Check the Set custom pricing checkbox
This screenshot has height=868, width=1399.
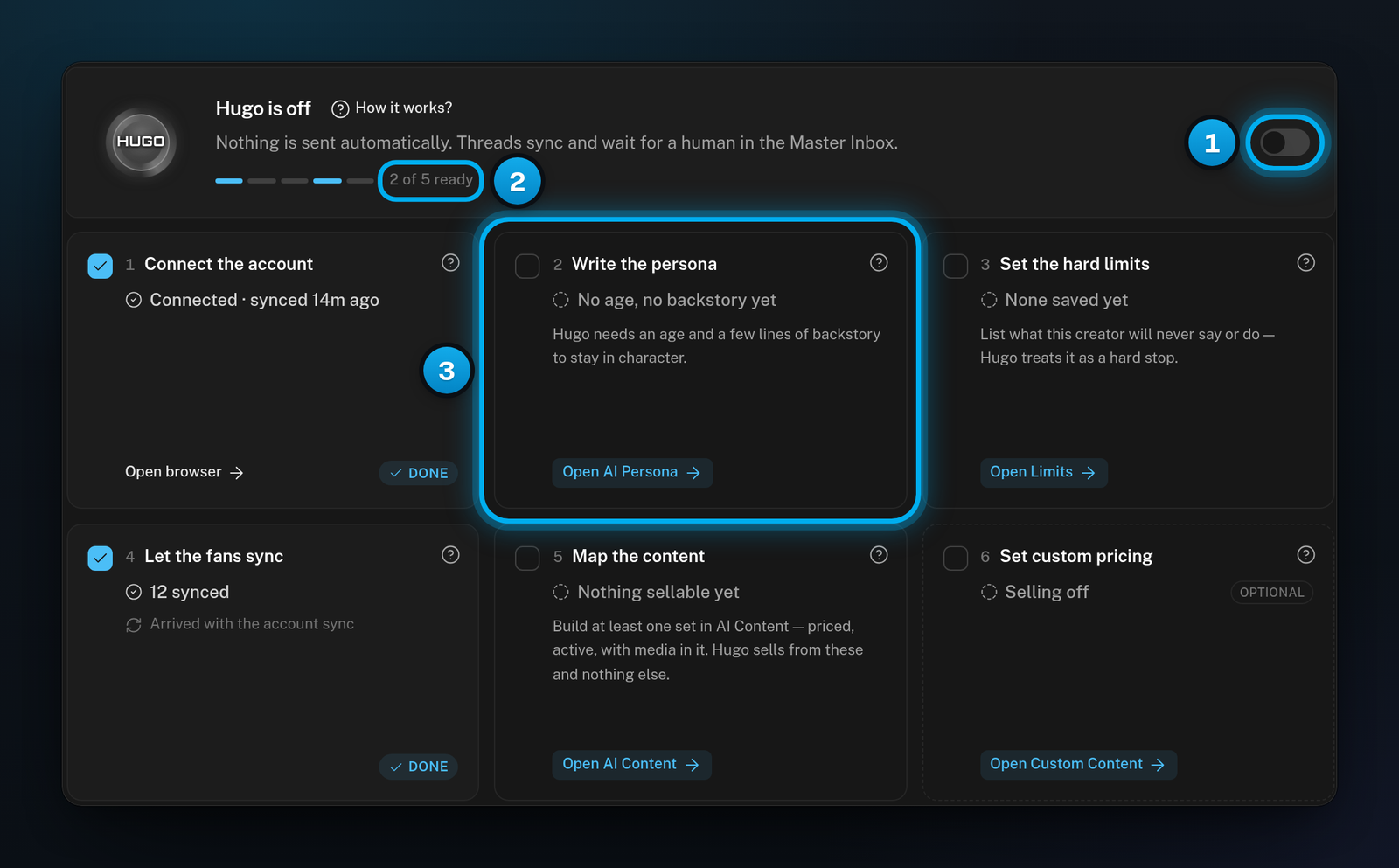coord(956,558)
